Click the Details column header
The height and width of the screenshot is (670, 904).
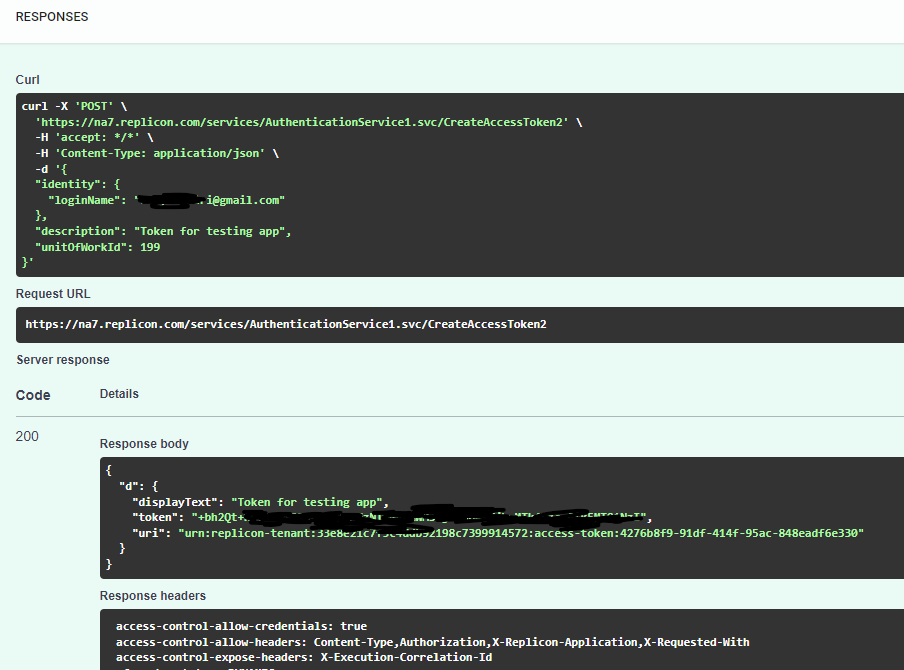coord(119,394)
